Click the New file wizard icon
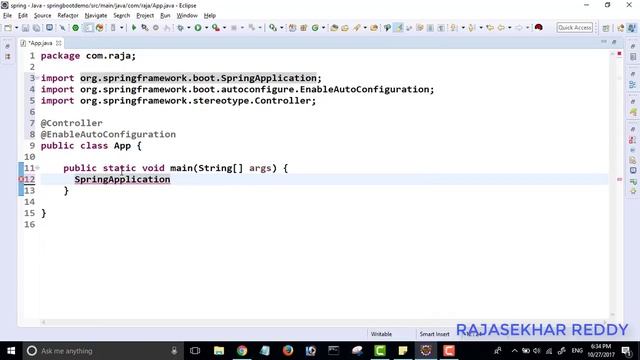 coord(8,28)
